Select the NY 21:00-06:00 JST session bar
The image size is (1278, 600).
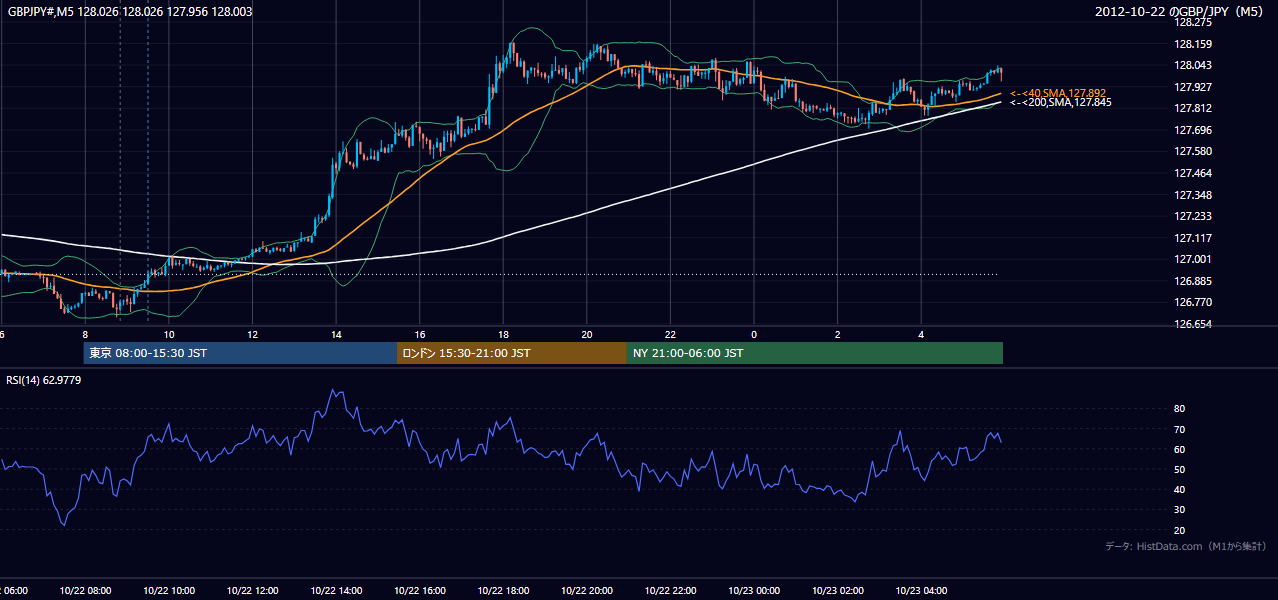[x=815, y=353]
